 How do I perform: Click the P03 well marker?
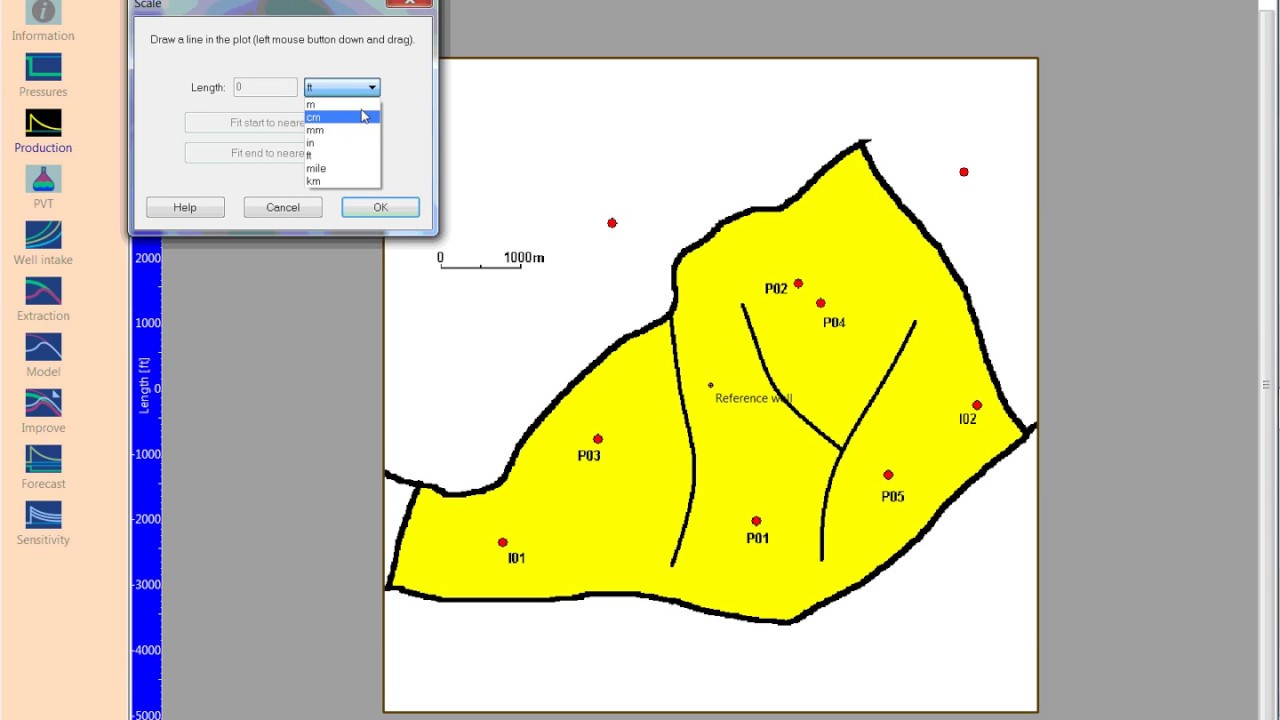[x=598, y=439]
